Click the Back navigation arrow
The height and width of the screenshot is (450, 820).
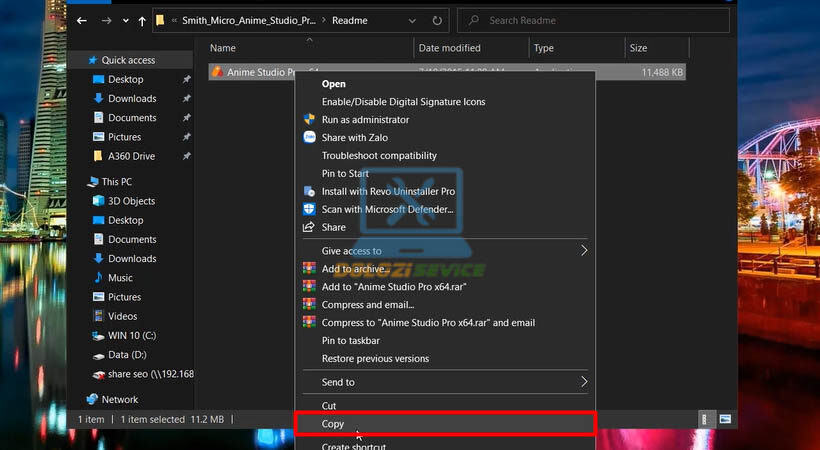pyautogui.click(x=82, y=20)
